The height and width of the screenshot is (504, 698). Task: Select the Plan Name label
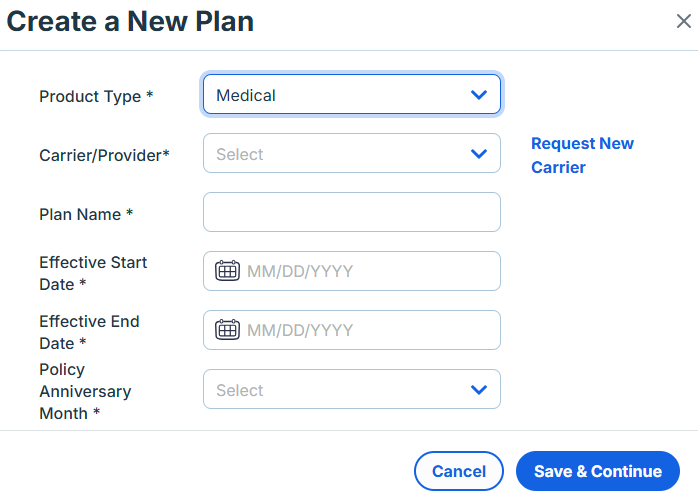pyautogui.click(x=86, y=214)
